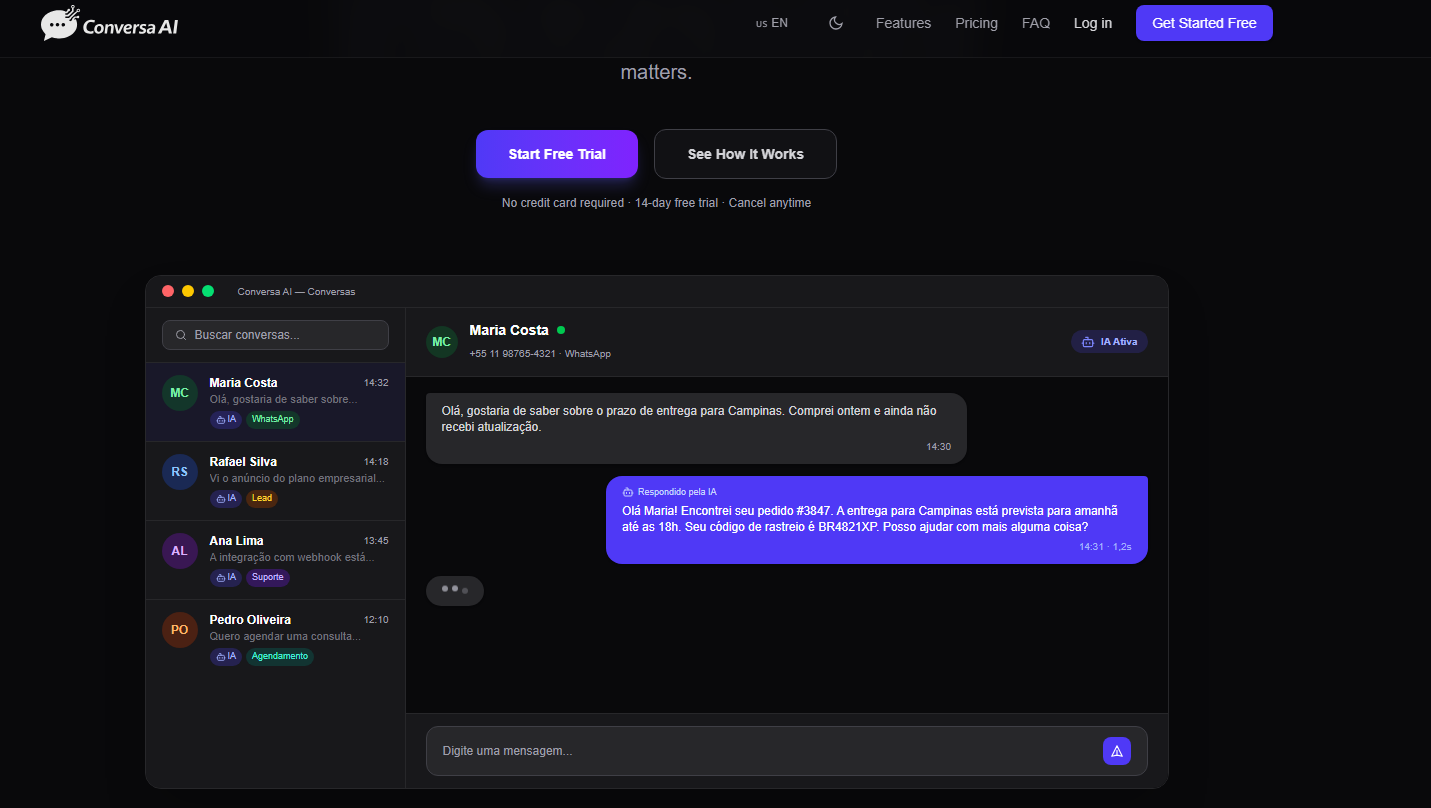Click the Log in link
Viewport: 1431px width, 808px height.
1093,23
